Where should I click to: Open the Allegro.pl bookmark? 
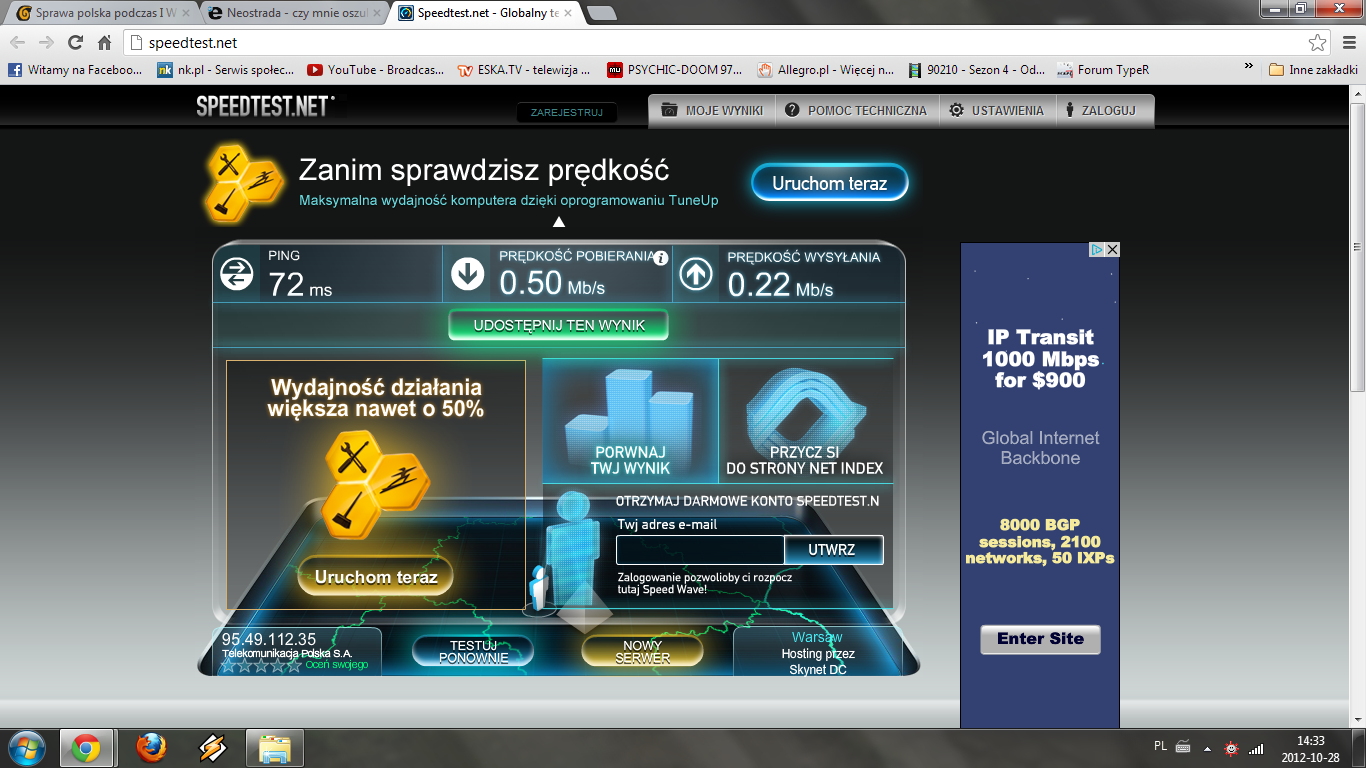(x=826, y=70)
